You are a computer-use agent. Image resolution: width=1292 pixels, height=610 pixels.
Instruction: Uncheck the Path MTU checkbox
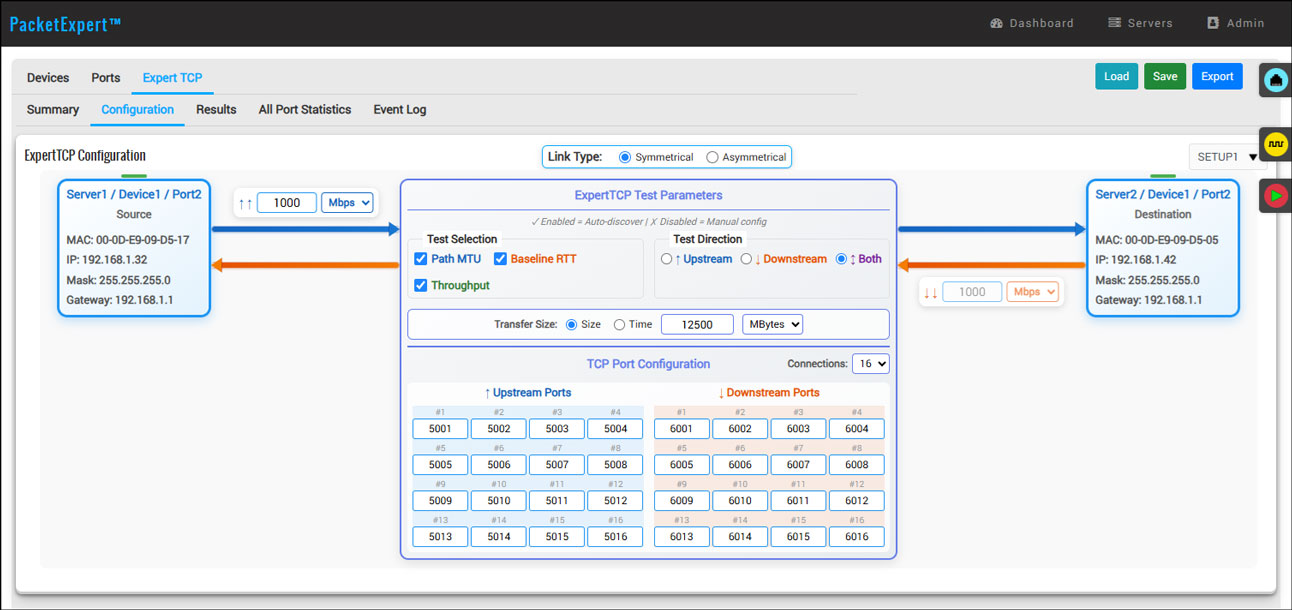point(421,259)
